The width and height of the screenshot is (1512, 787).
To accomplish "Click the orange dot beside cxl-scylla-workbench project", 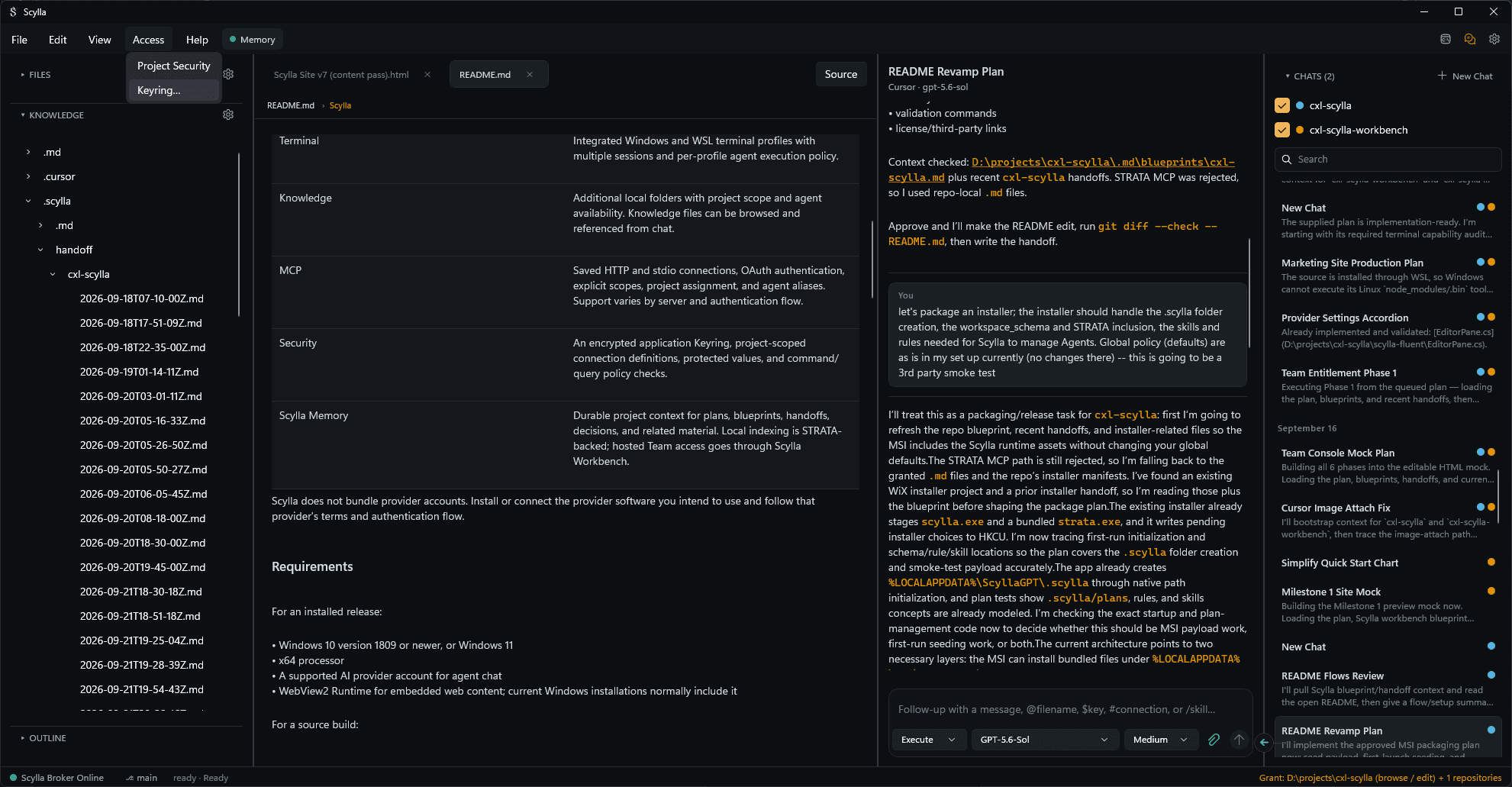I will click(x=1300, y=130).
